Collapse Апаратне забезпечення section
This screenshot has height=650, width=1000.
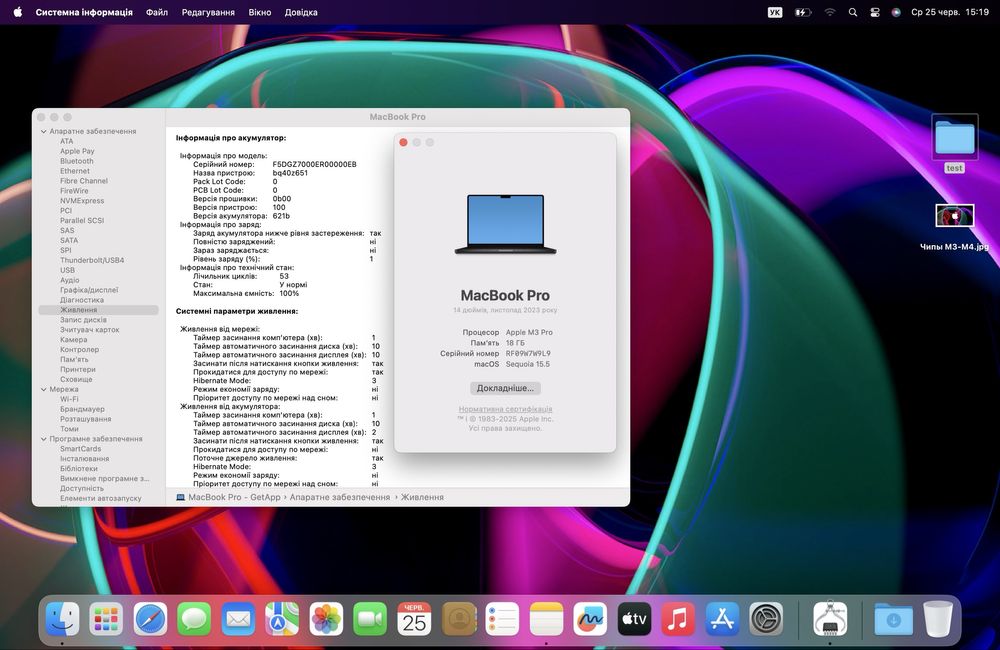click(x=43, y=131)
